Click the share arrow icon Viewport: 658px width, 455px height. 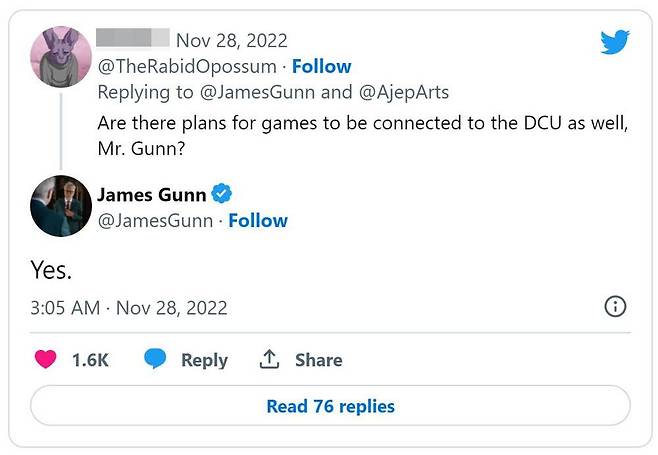click(268, 360)
